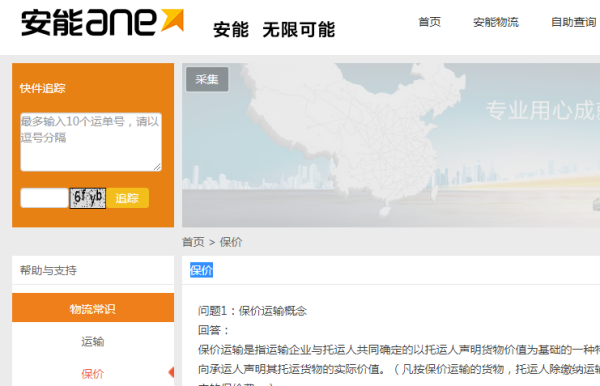Click the slogan 安能 无限可能
The image size is (600, 386).
coord(274,29)
